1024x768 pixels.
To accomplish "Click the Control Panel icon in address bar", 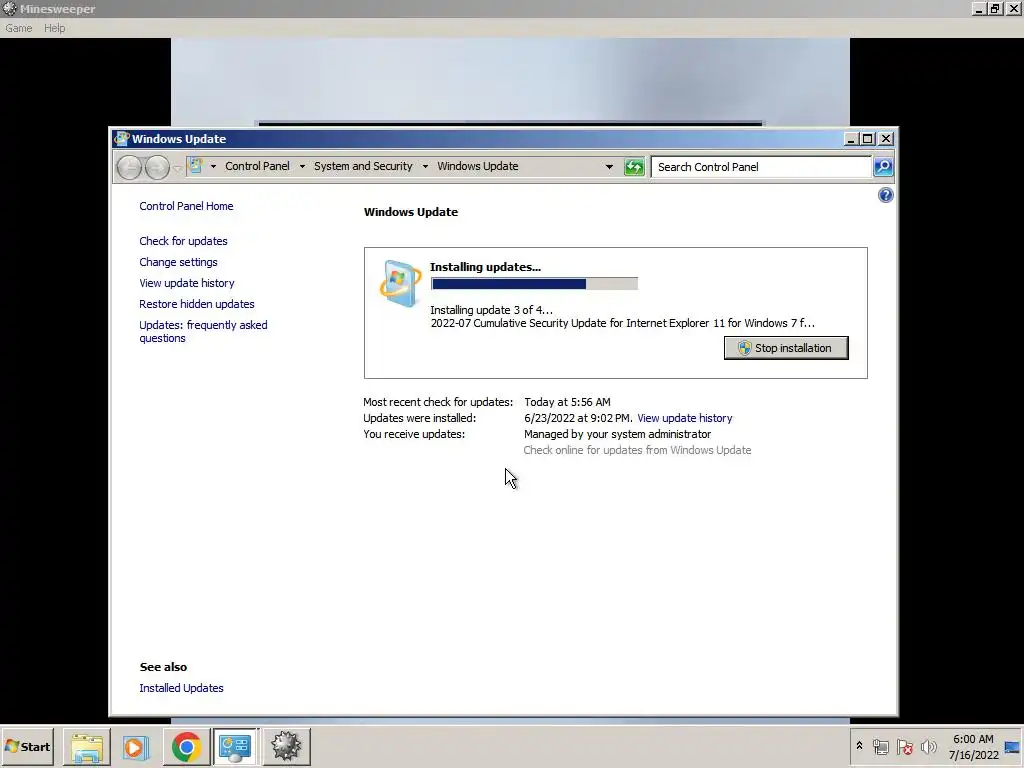I will pos(196,166).
